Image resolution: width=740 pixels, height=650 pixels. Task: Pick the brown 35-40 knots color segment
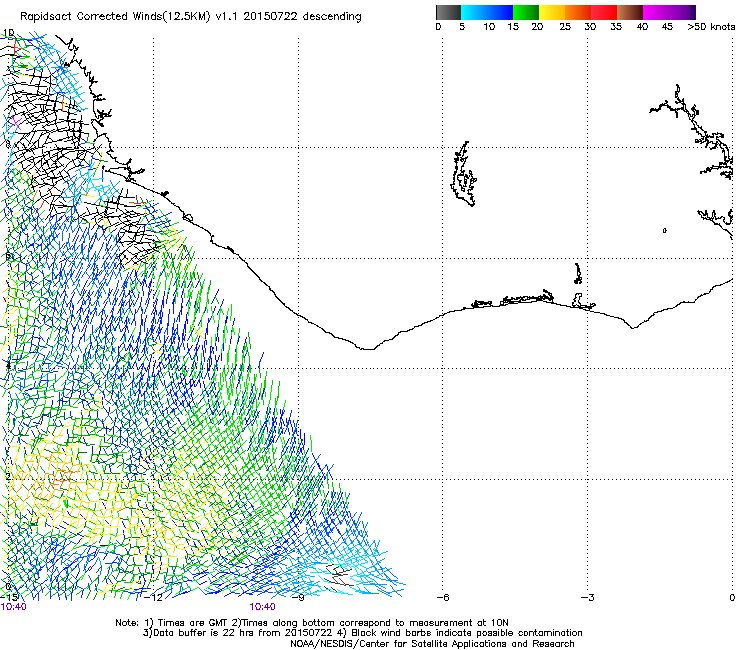tap(630, 12)
